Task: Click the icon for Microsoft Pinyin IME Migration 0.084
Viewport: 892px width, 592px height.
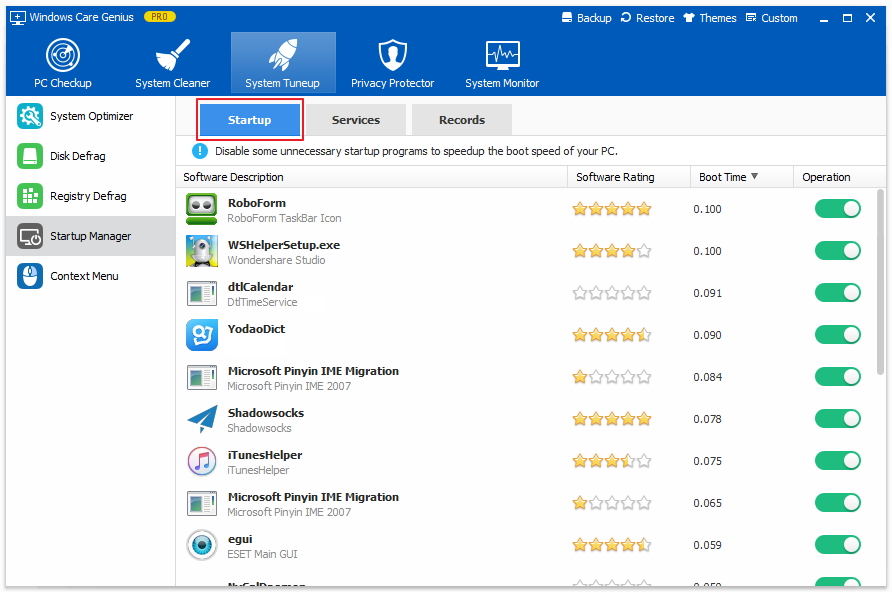Action: pyautogui.click(x=202, y=378)
